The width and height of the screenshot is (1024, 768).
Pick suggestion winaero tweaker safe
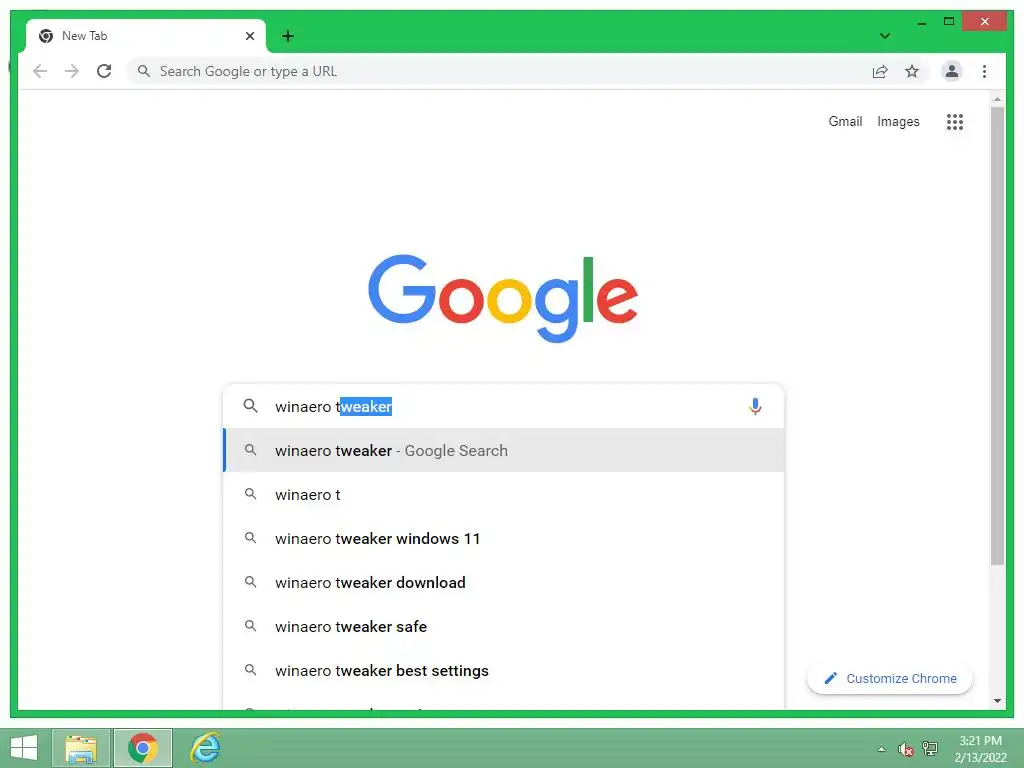tap(504, 626)
